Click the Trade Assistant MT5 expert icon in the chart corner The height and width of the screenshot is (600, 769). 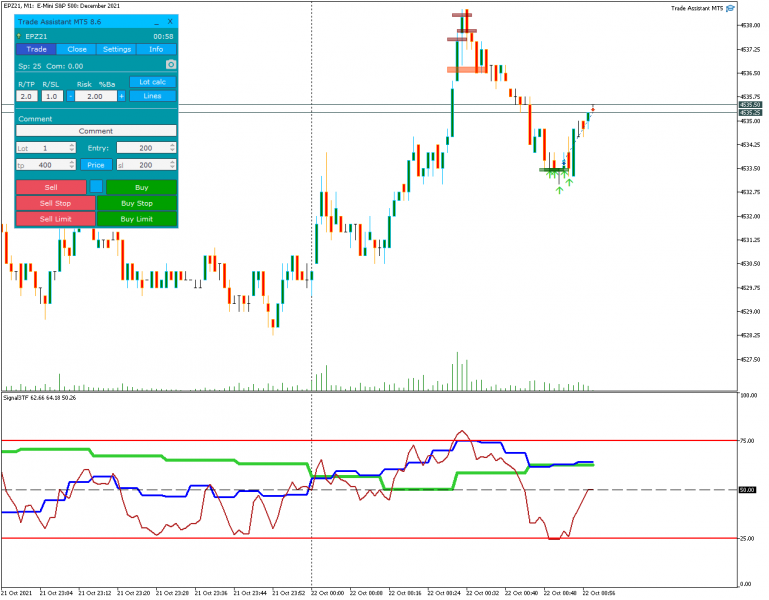(730, 8)
